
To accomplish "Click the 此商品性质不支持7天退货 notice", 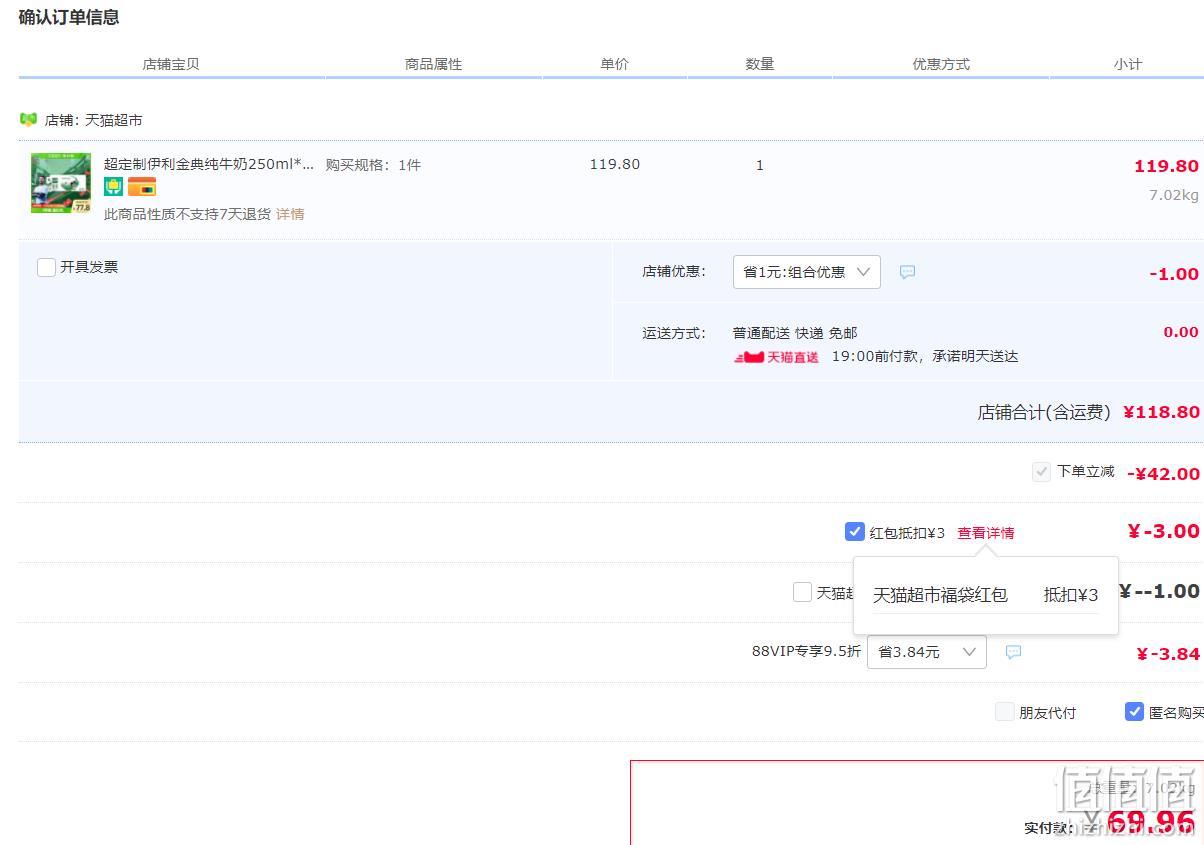I will pos(188,214).
